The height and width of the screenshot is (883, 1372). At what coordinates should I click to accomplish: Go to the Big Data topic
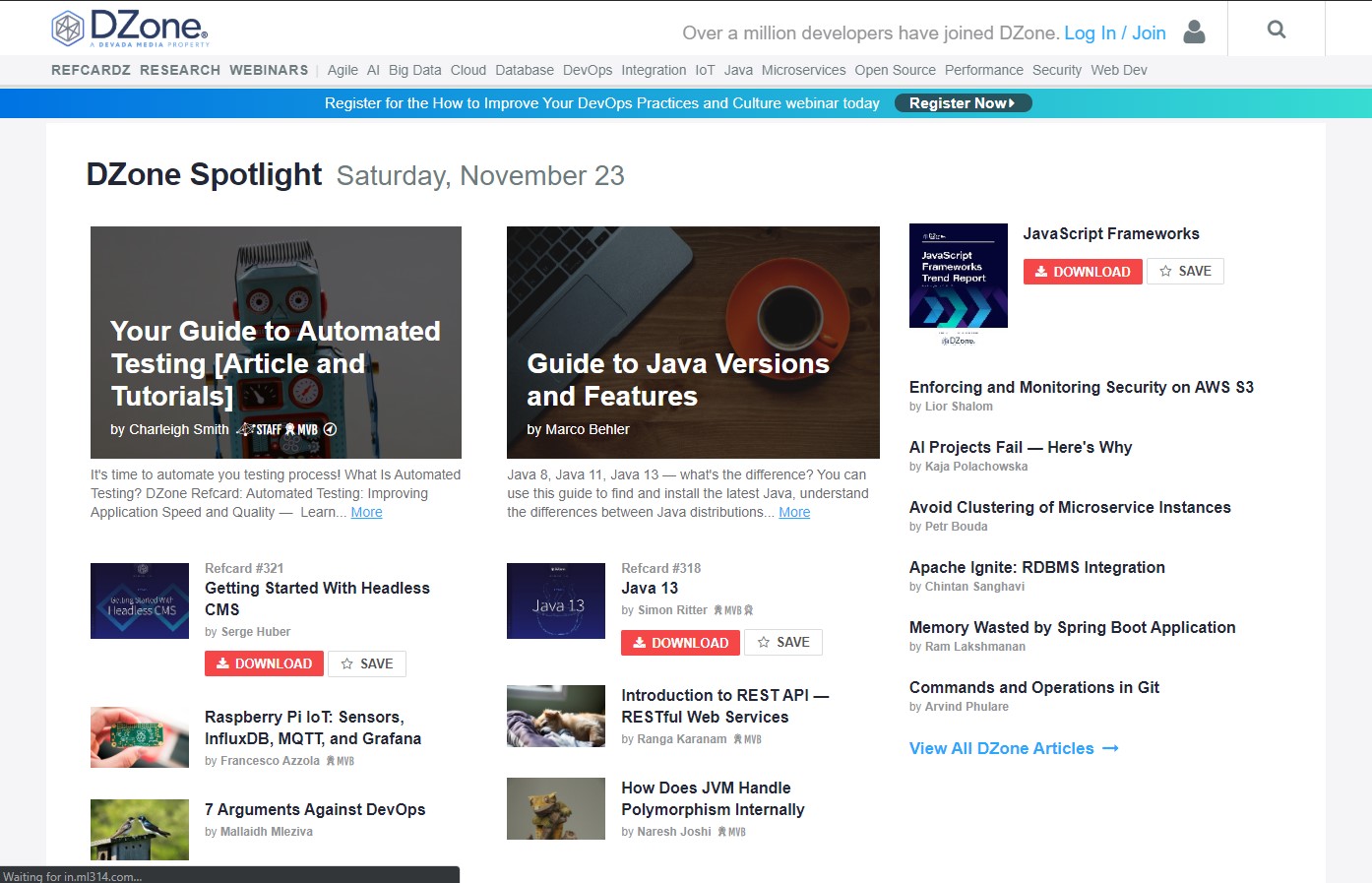(x=414, y=70)
